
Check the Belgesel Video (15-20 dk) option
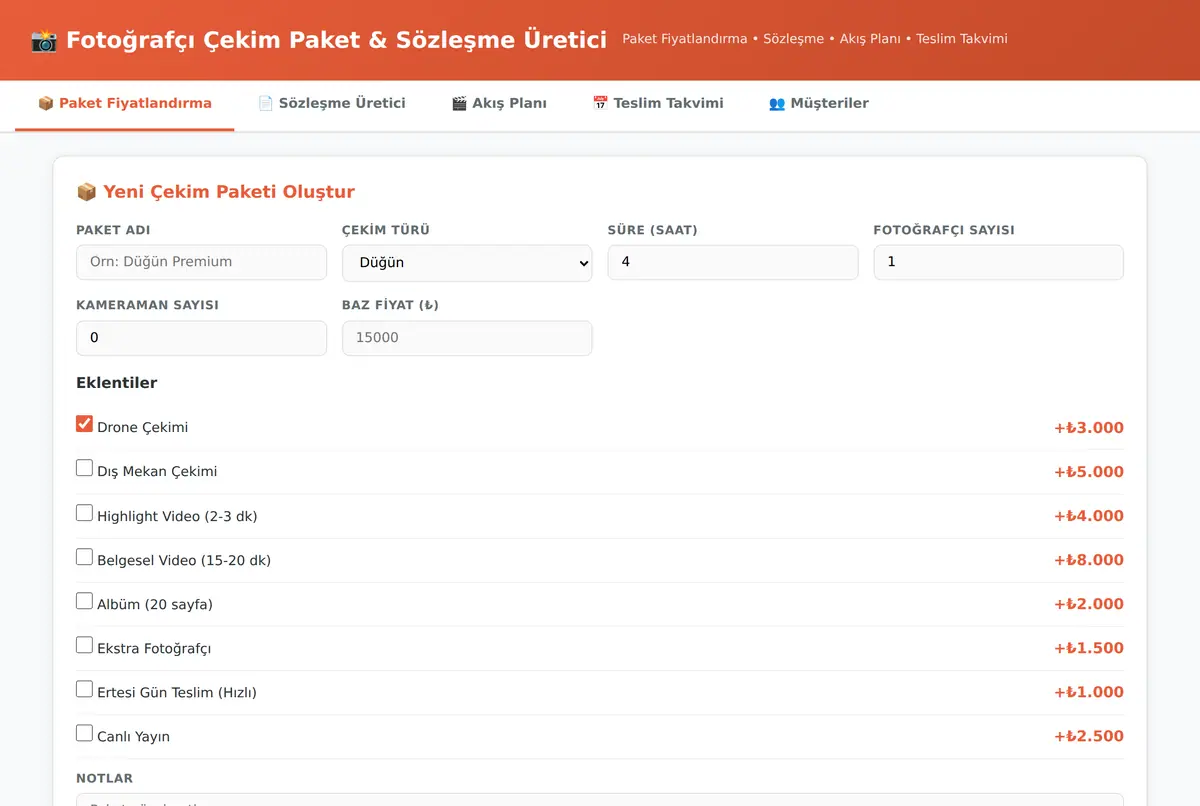[84, 556]
